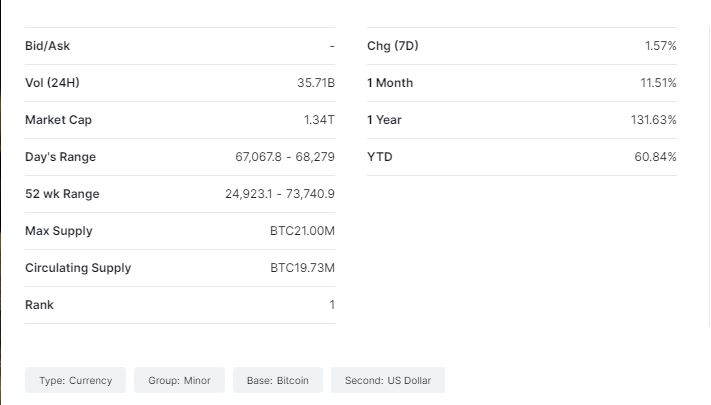Click the Chg (7D) label
The width and height of the screenshot is (711, 405).
pos(393,46)
